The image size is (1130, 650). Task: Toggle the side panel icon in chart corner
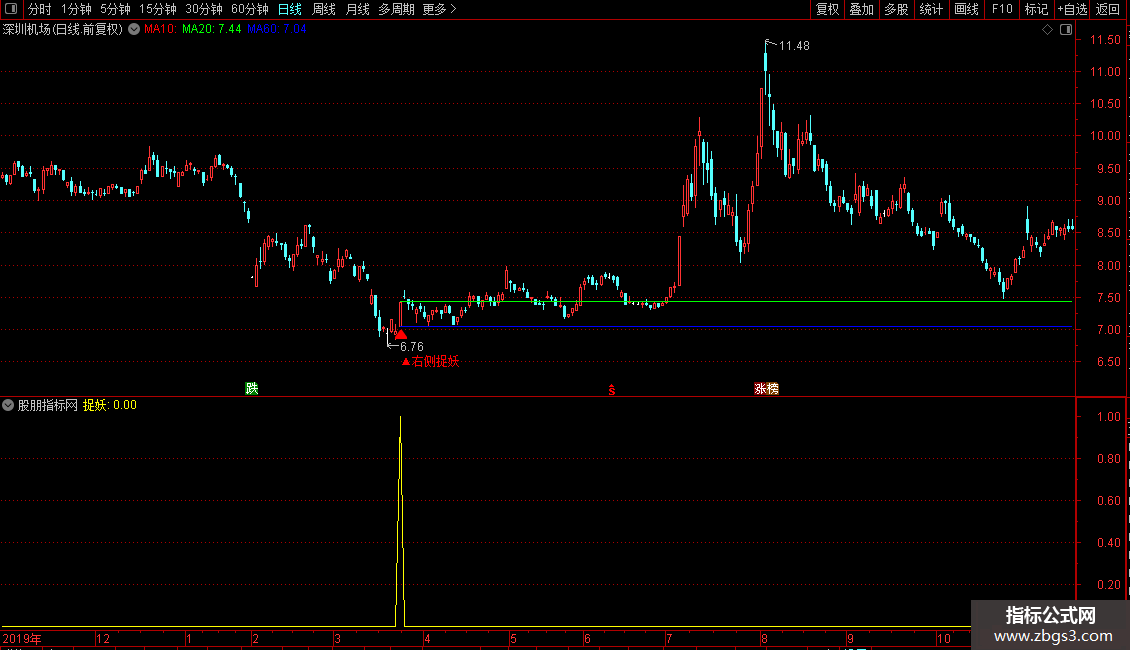1066,30
